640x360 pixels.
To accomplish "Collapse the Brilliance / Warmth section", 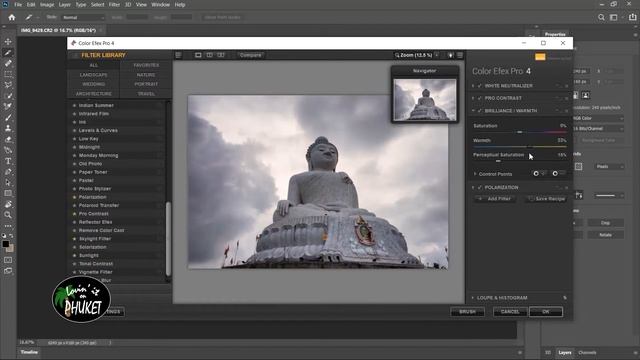I will (473, 111).
